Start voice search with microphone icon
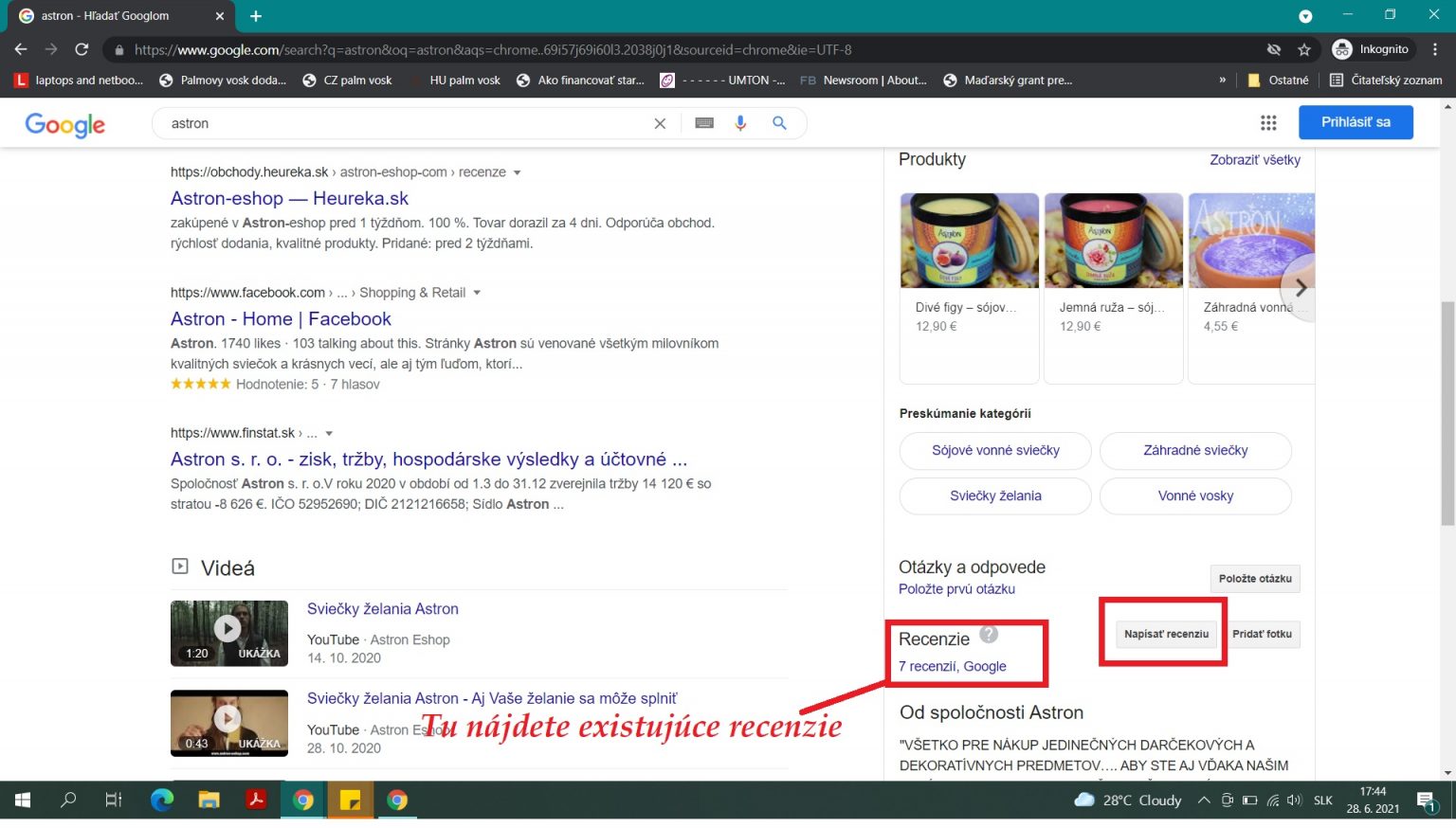The image size is (1456, 828). click(x=741, y=123)
